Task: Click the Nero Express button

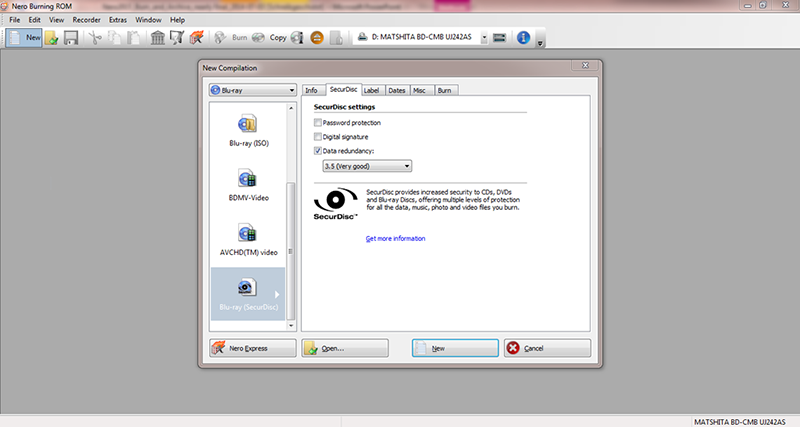Action: [253, 348]
